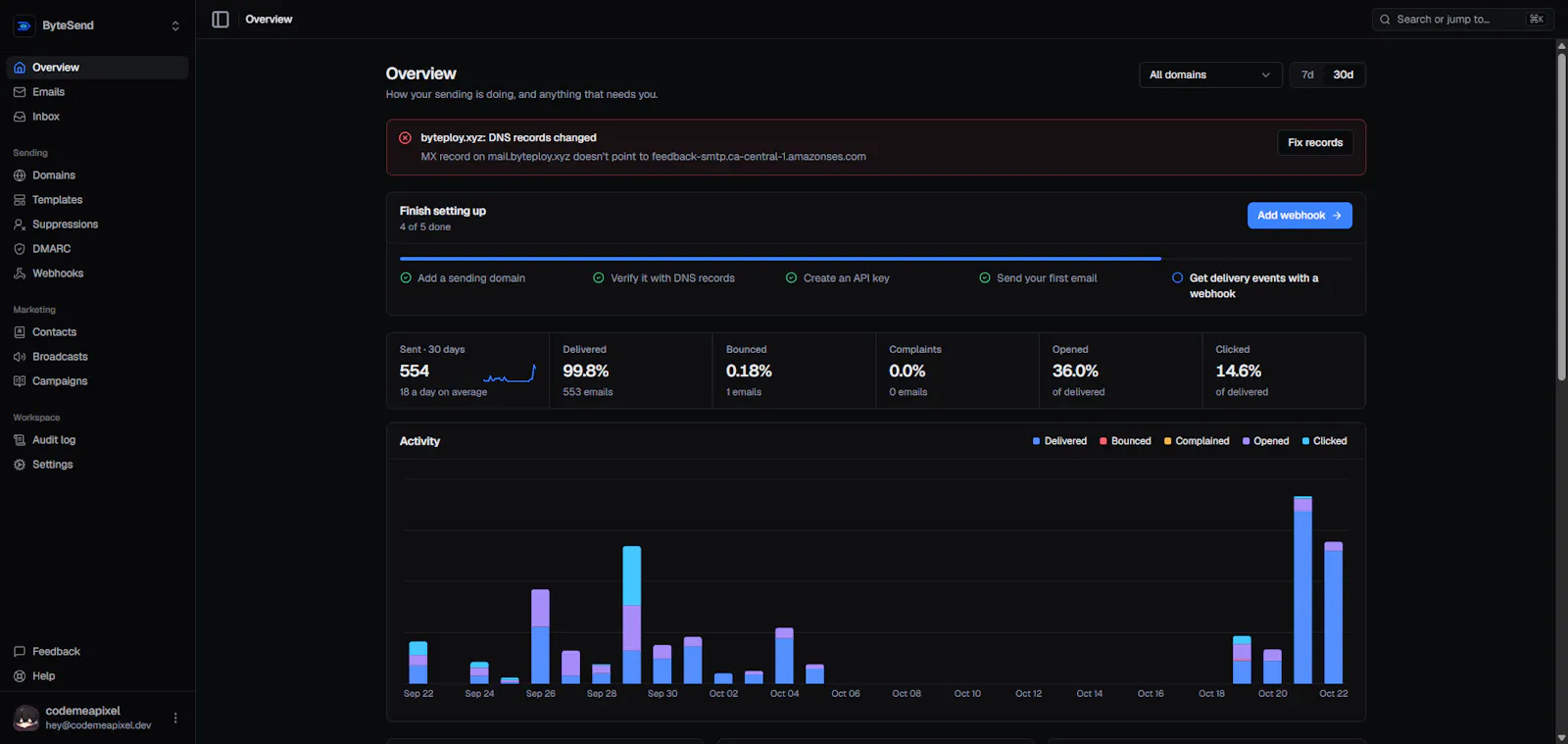
Task: Click the codemeapixel profile avatar
Action: [26, 719]
